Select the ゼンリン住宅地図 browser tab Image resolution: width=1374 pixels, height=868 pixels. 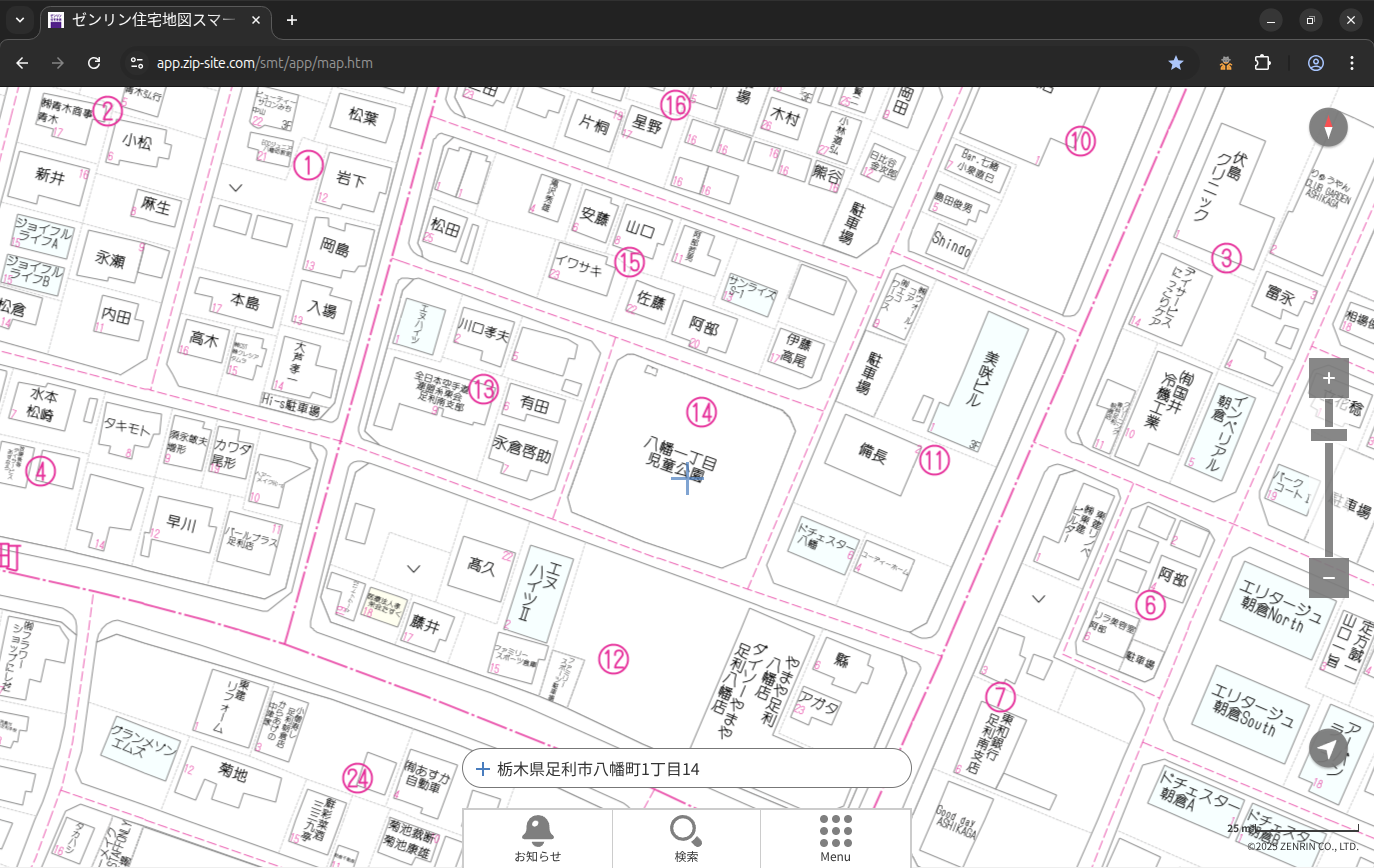(150, 20)
